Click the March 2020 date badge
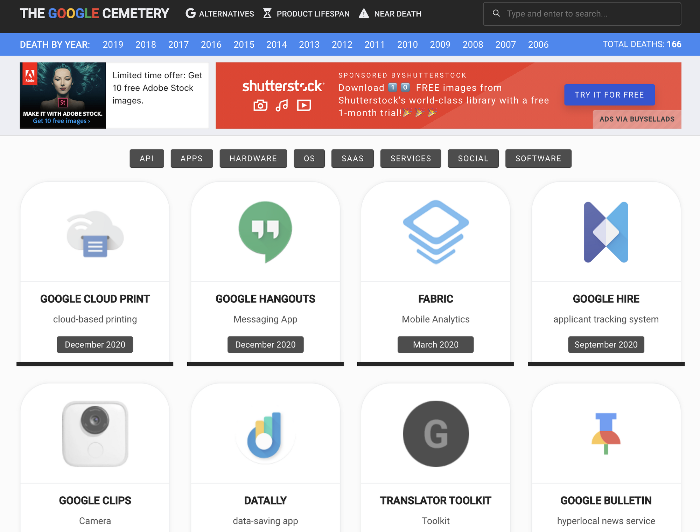The width and height of the screenshot is (700, 532). point(436,345)
